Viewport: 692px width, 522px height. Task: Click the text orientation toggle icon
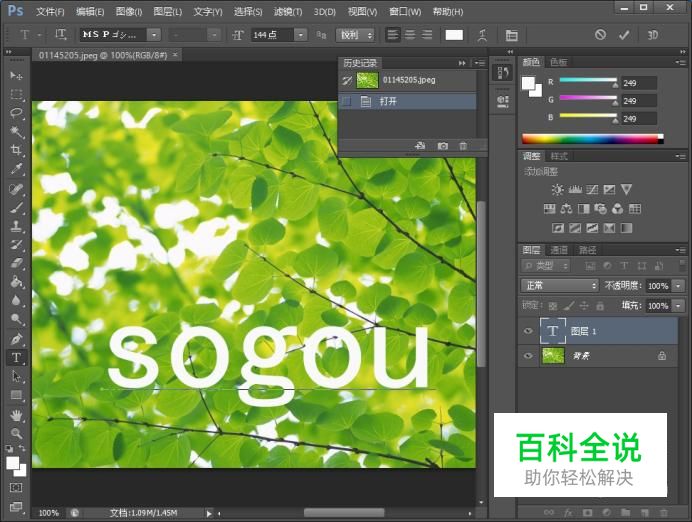[60, 34]
